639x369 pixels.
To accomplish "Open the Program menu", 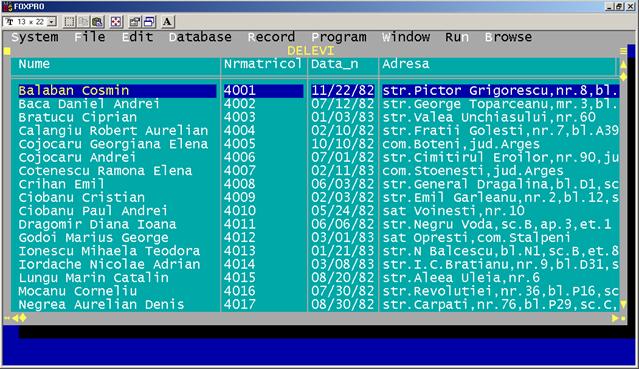I will [x=339, y=37].
